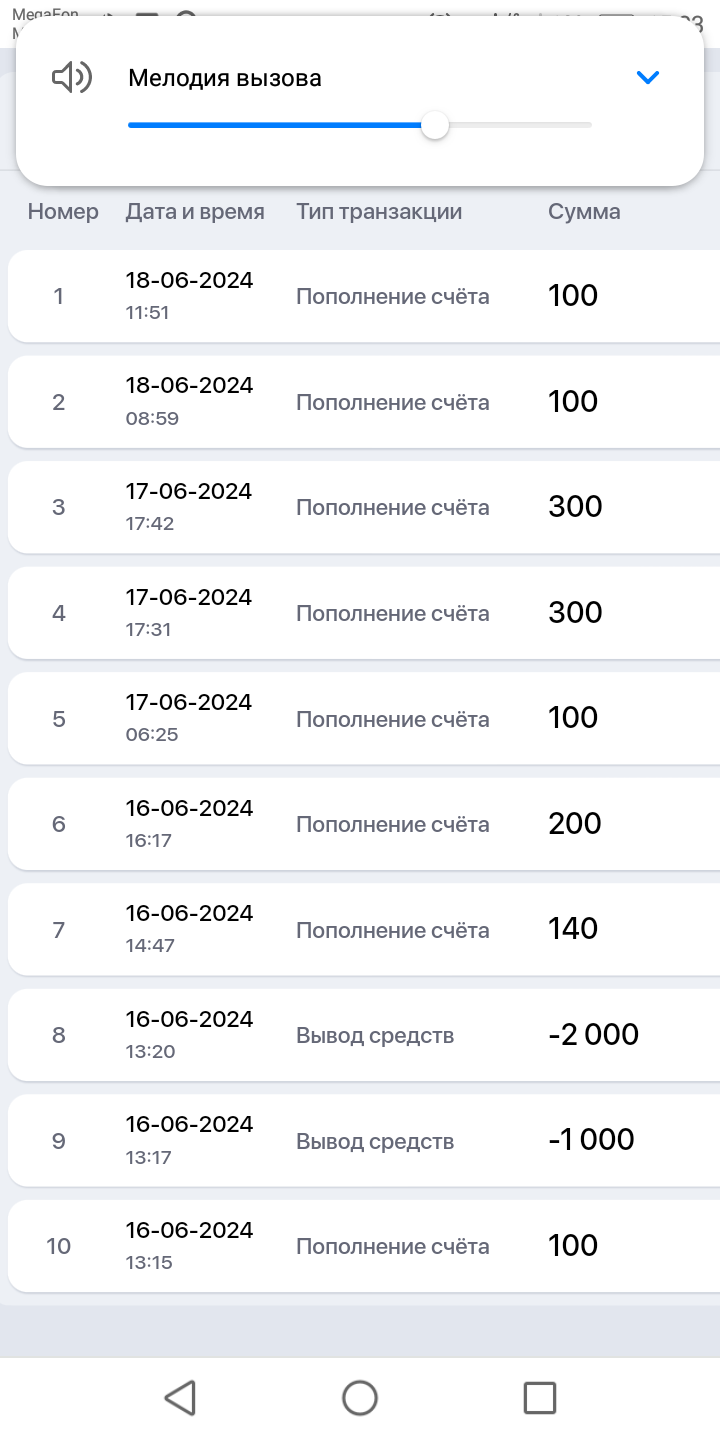Select the 200 deposit transaction row
Viewport: 720px width, 1440px height.
364,824
